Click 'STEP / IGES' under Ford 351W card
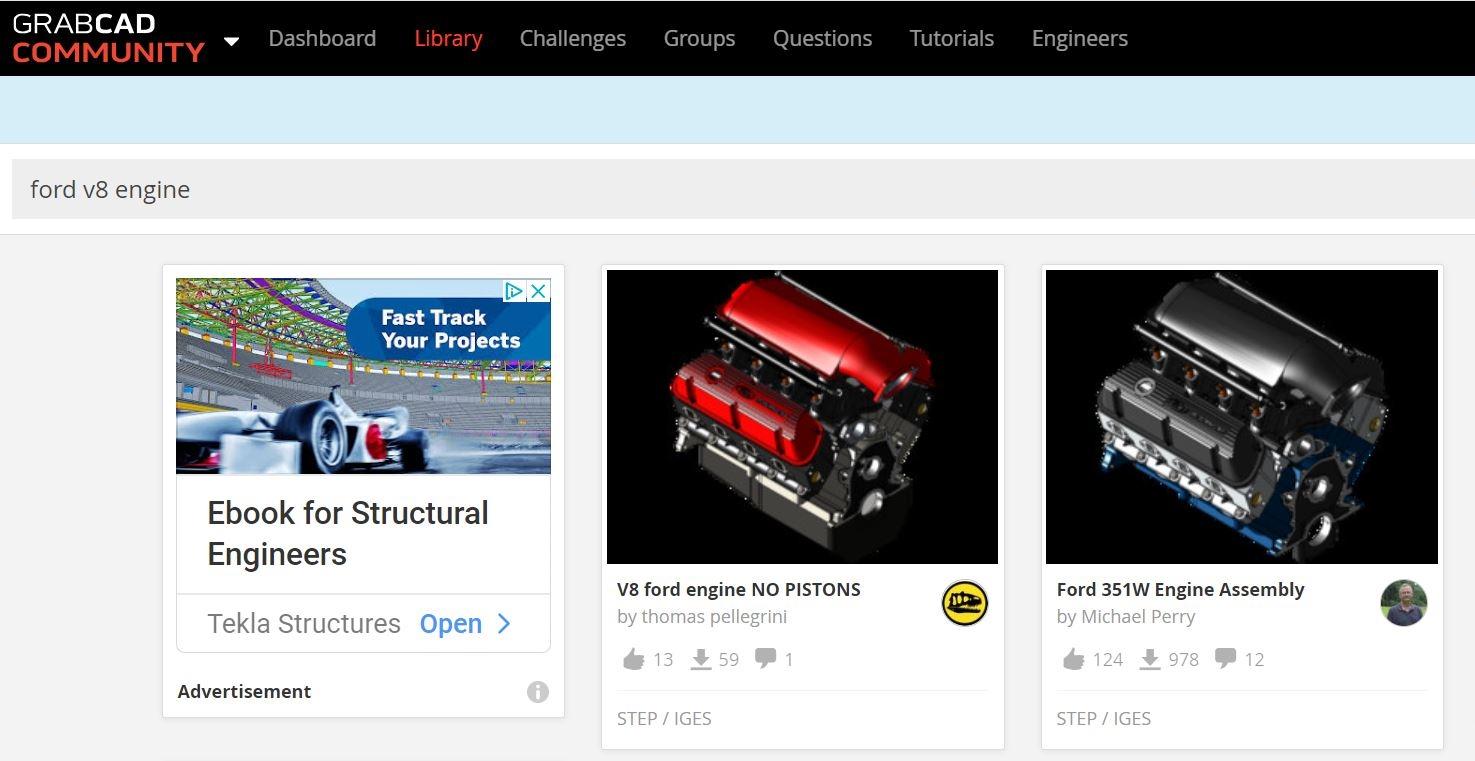 click(1104, 718)
